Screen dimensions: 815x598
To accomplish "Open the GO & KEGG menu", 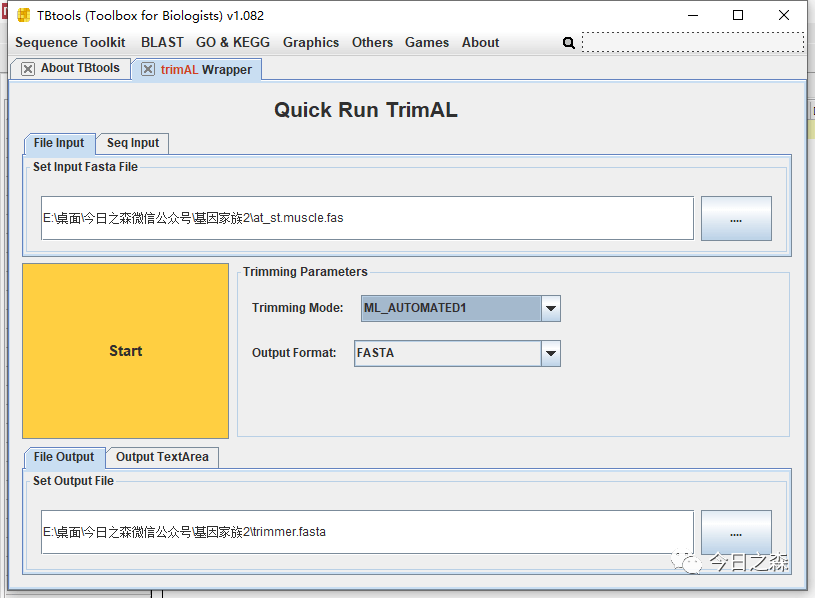I will coord(233,43).
